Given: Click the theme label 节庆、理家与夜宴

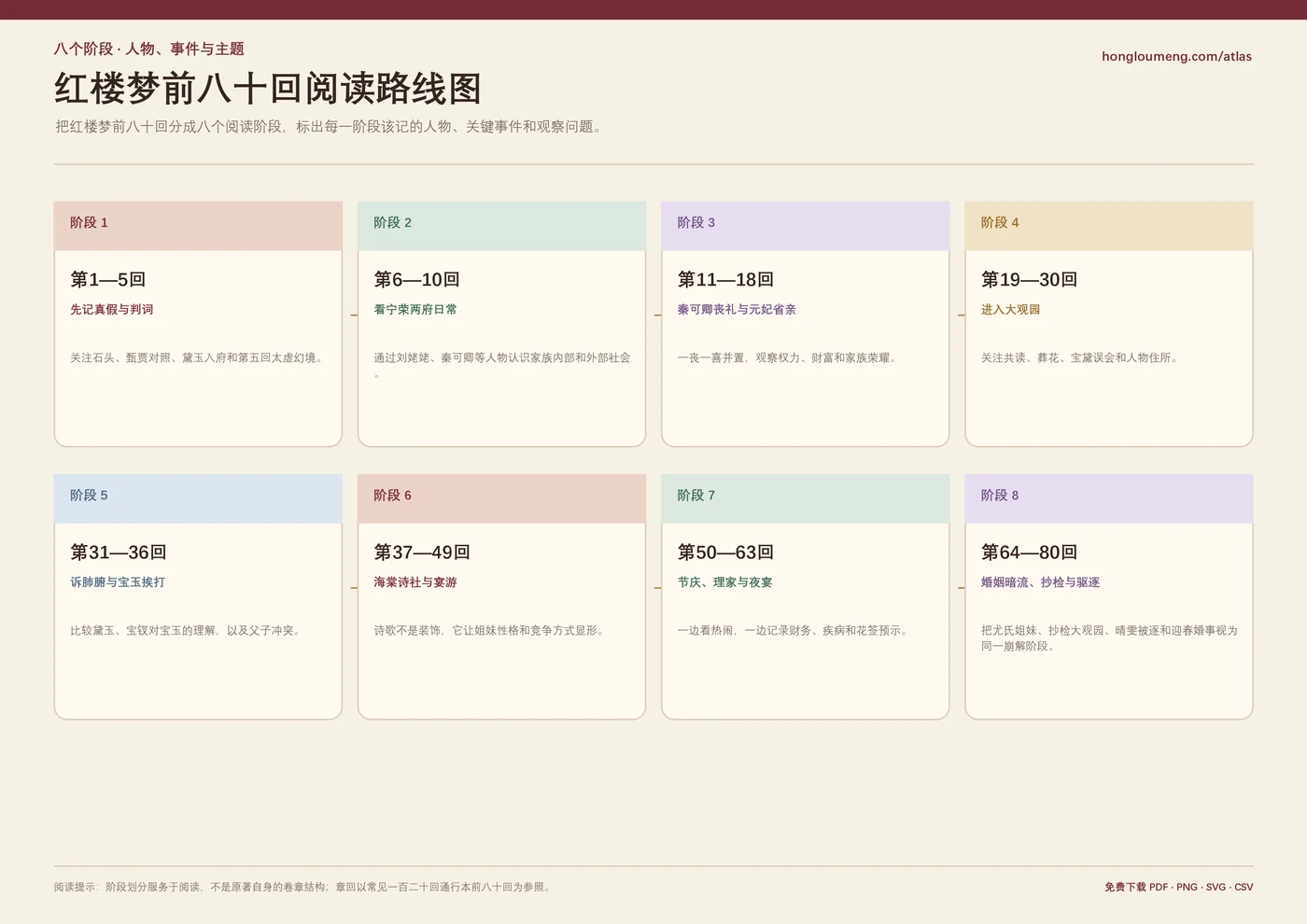Looking at the screenshot, I should tap(724, 581).
